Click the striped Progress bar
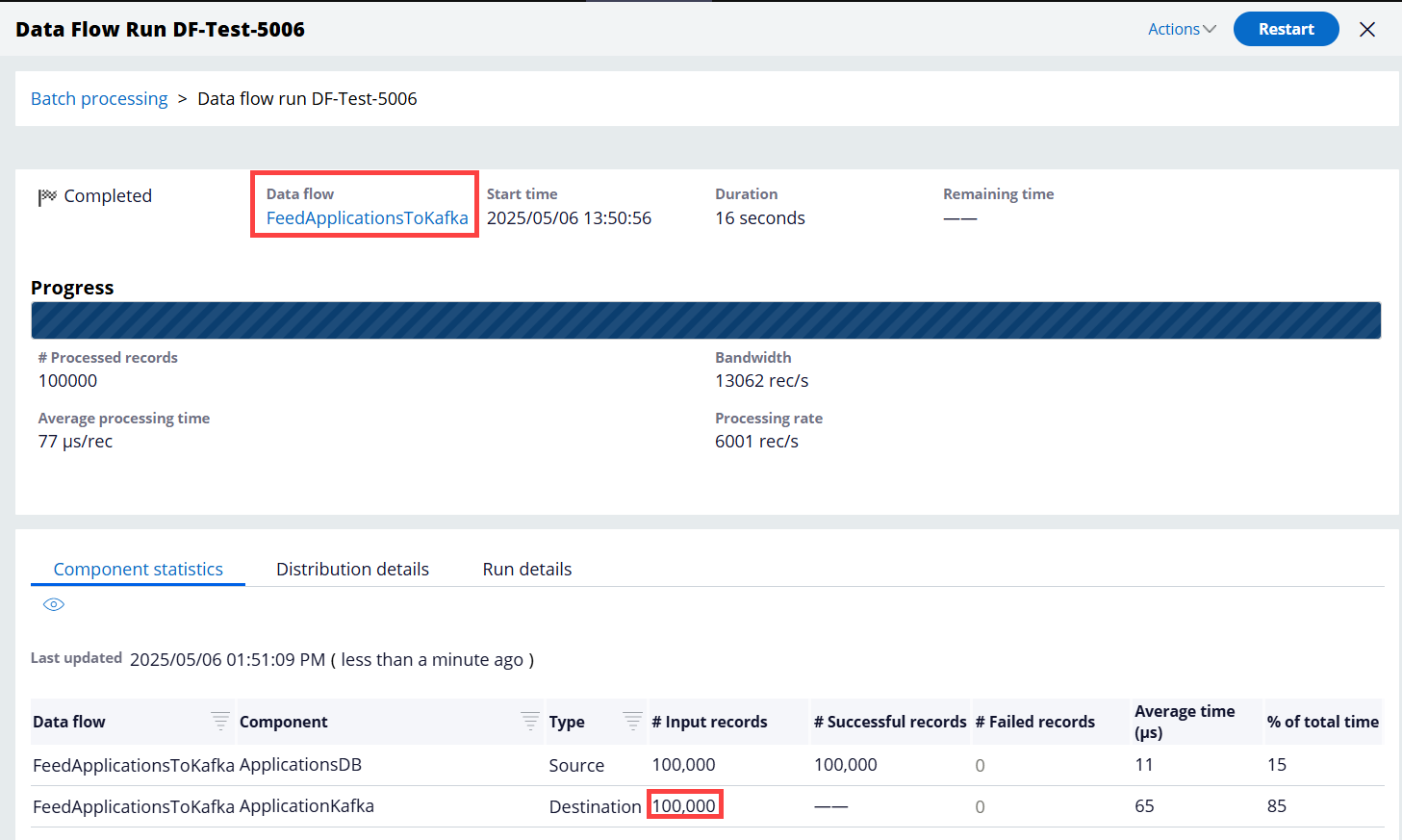Viewport: 1402px width, 840px height. [706, 320]
